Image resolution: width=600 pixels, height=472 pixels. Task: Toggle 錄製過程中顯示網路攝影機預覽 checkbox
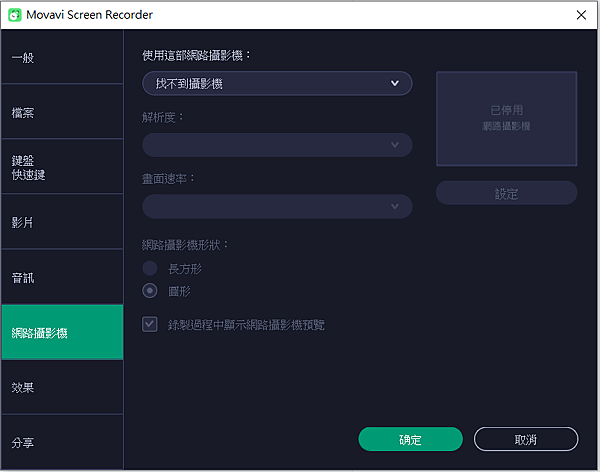[150, 324]
